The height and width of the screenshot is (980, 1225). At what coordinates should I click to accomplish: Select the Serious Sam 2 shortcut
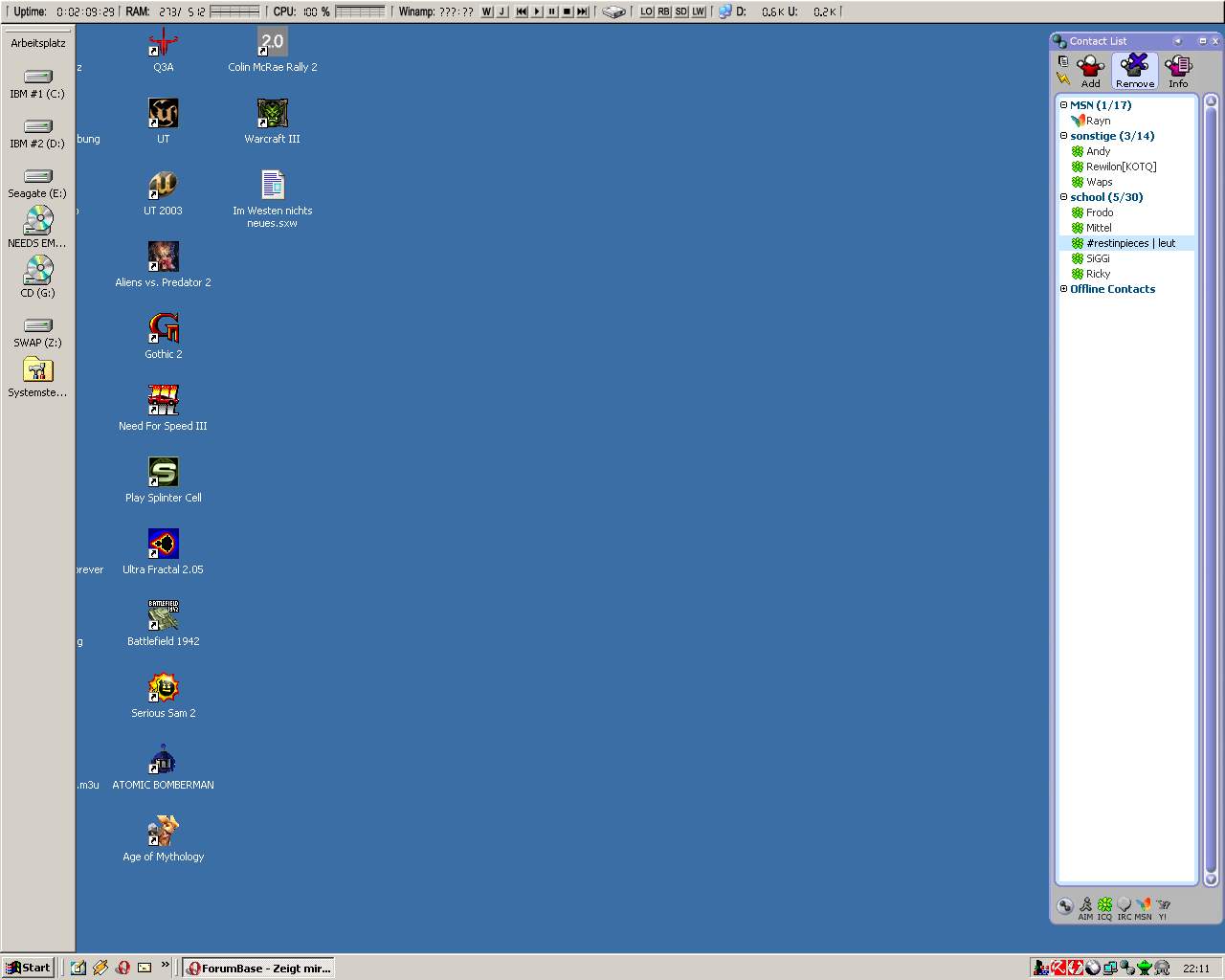tap(163, 696)
